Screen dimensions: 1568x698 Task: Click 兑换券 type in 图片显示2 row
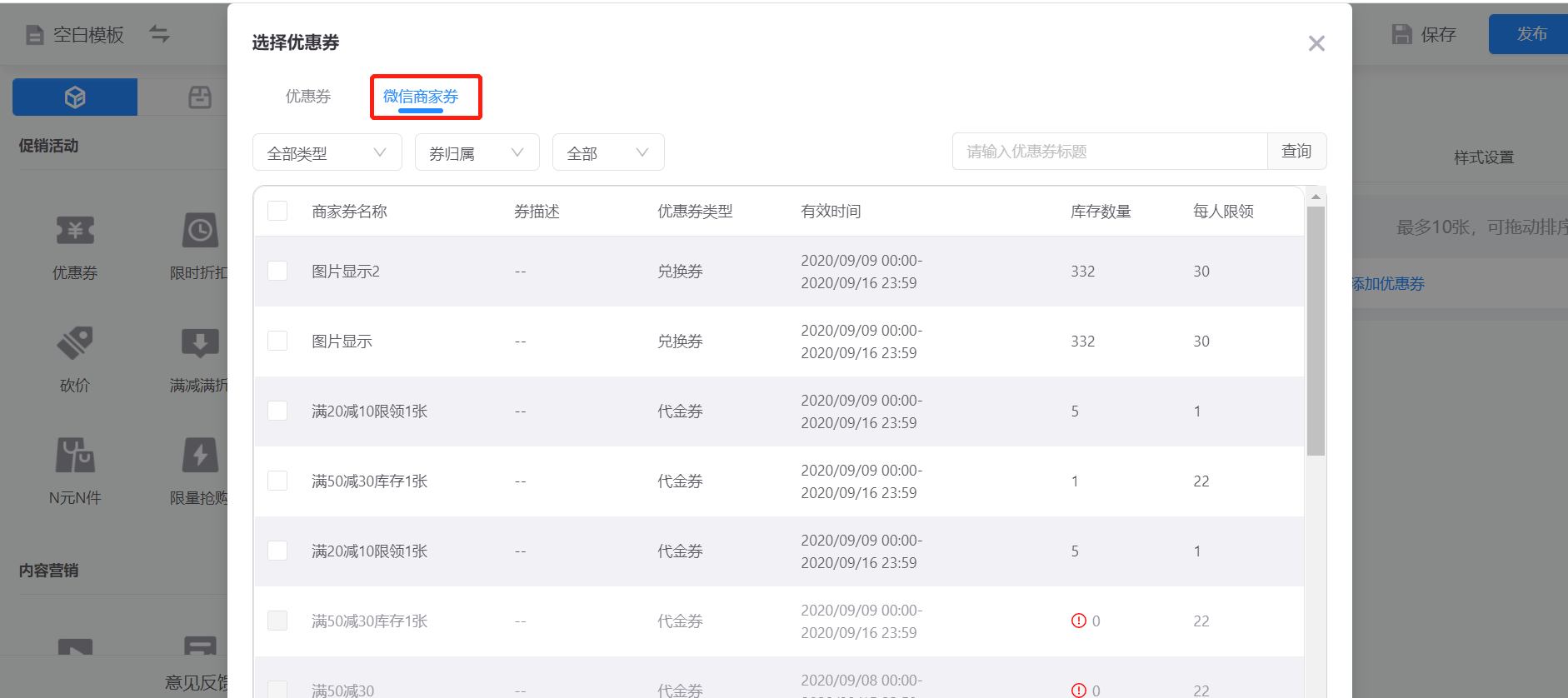680,272
